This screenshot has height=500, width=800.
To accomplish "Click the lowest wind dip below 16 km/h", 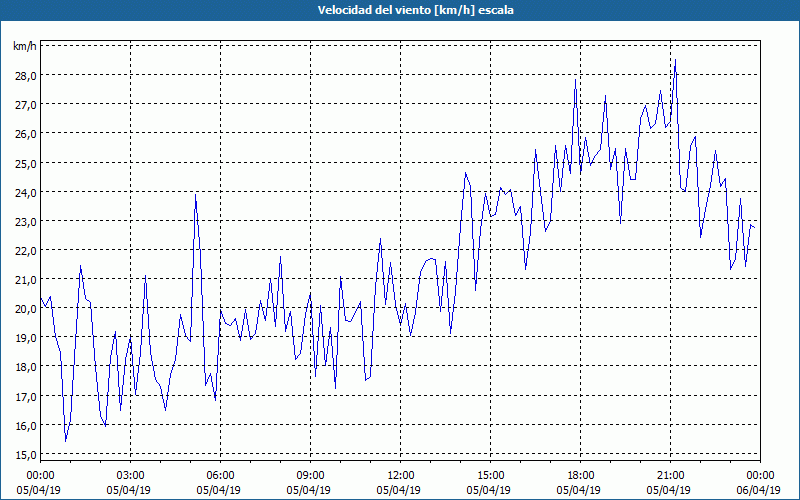I will [66, 440].
